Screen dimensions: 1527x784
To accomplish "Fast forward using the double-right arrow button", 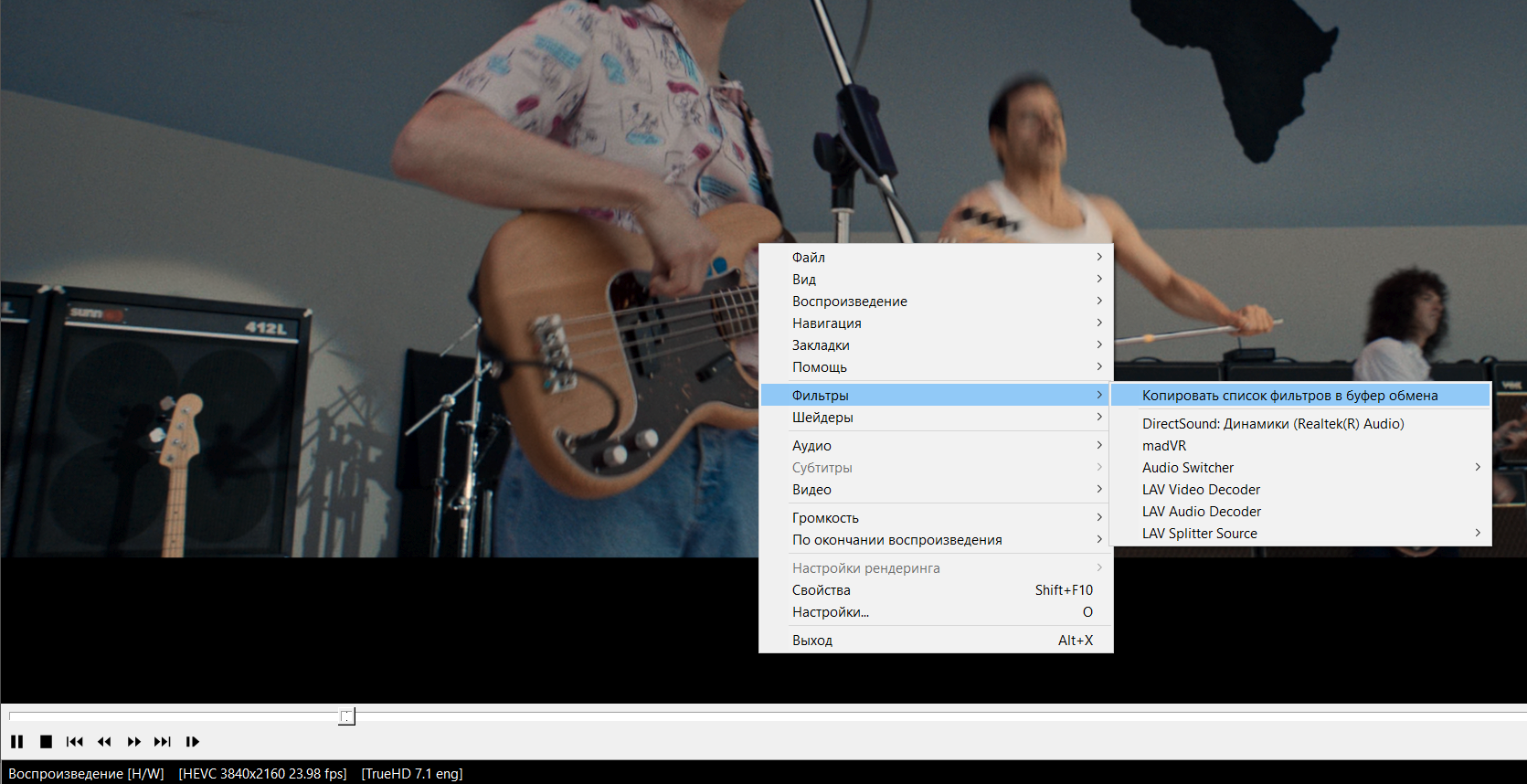I will pyautogui.click(x=133, y=742).
